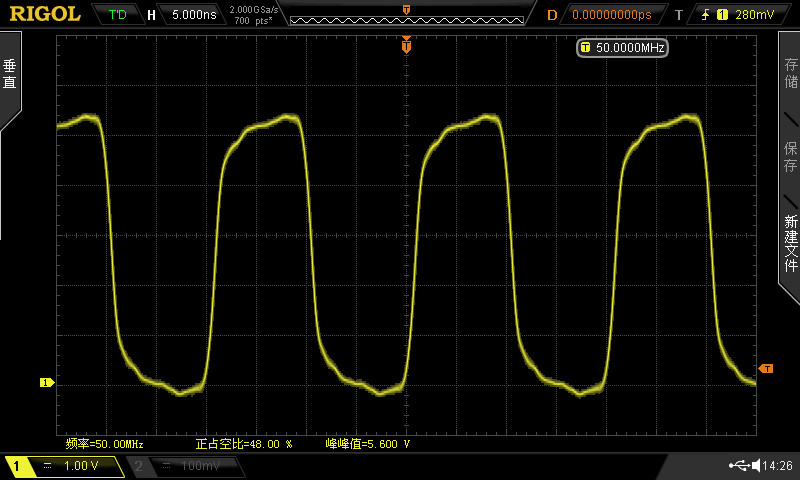Click the 频率=50.00MHz measurement
This screenshot has width=800, height=480.
pyautogui.click(x=105, y=444)
